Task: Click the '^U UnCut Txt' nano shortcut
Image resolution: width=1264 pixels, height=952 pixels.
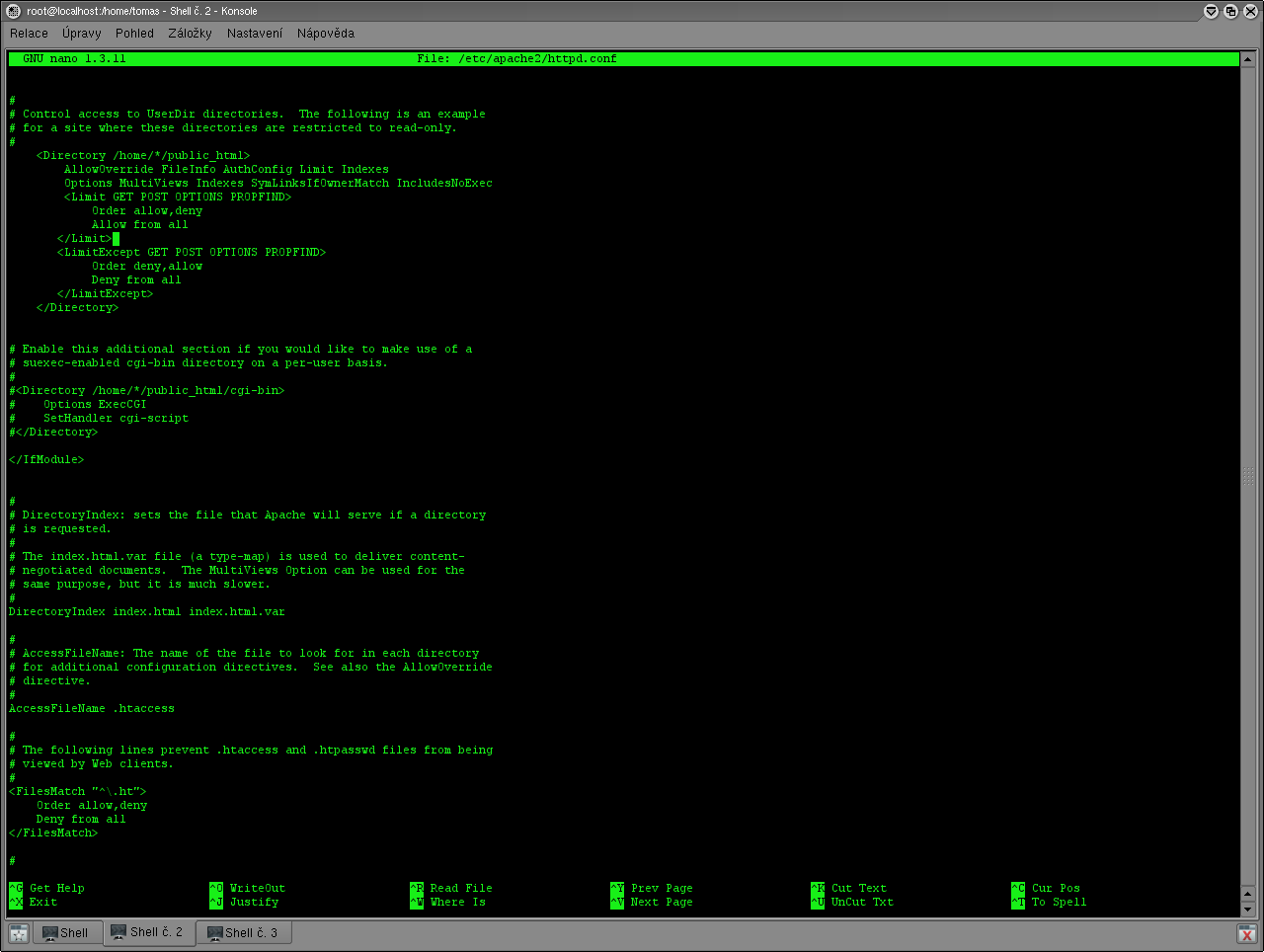Action: (x=852, y=903)
